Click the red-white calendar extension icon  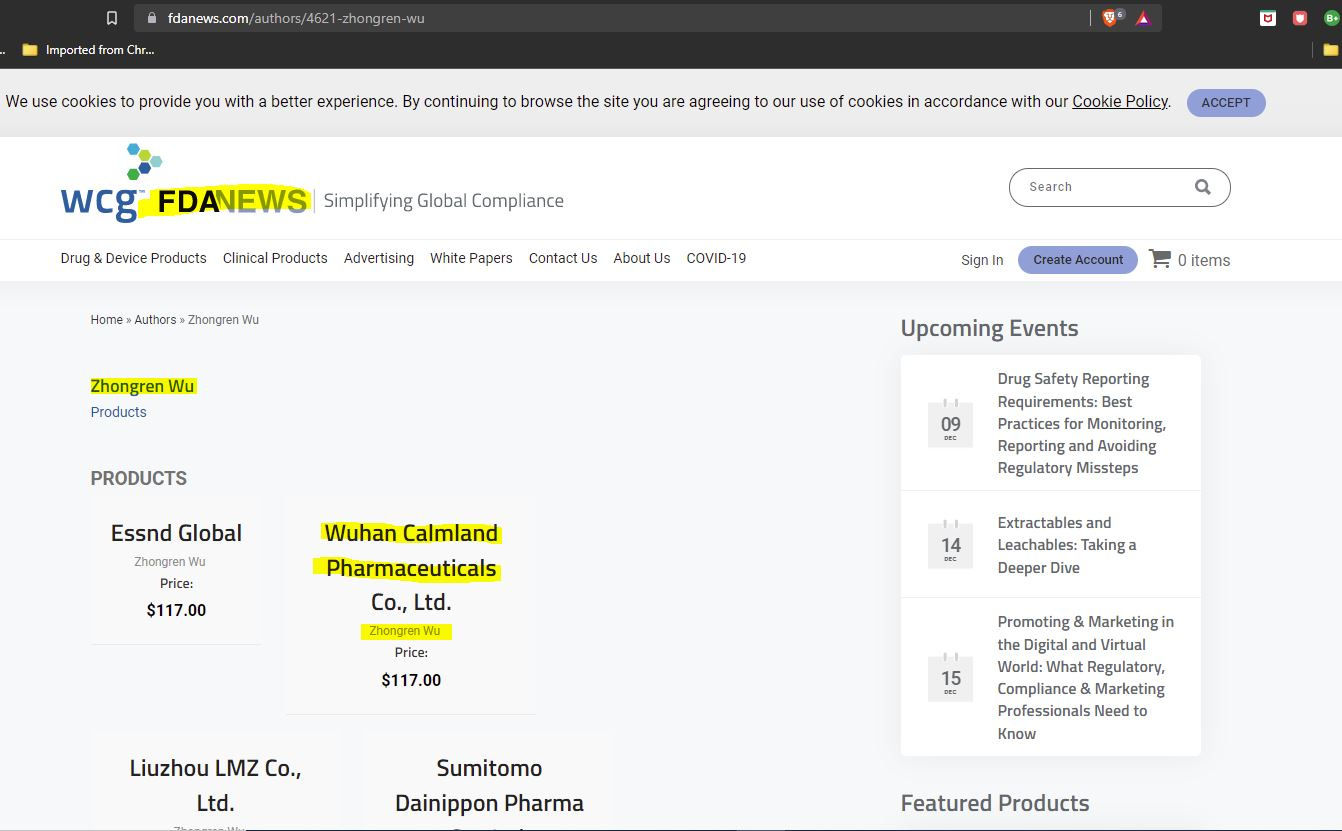(1268, 18)
